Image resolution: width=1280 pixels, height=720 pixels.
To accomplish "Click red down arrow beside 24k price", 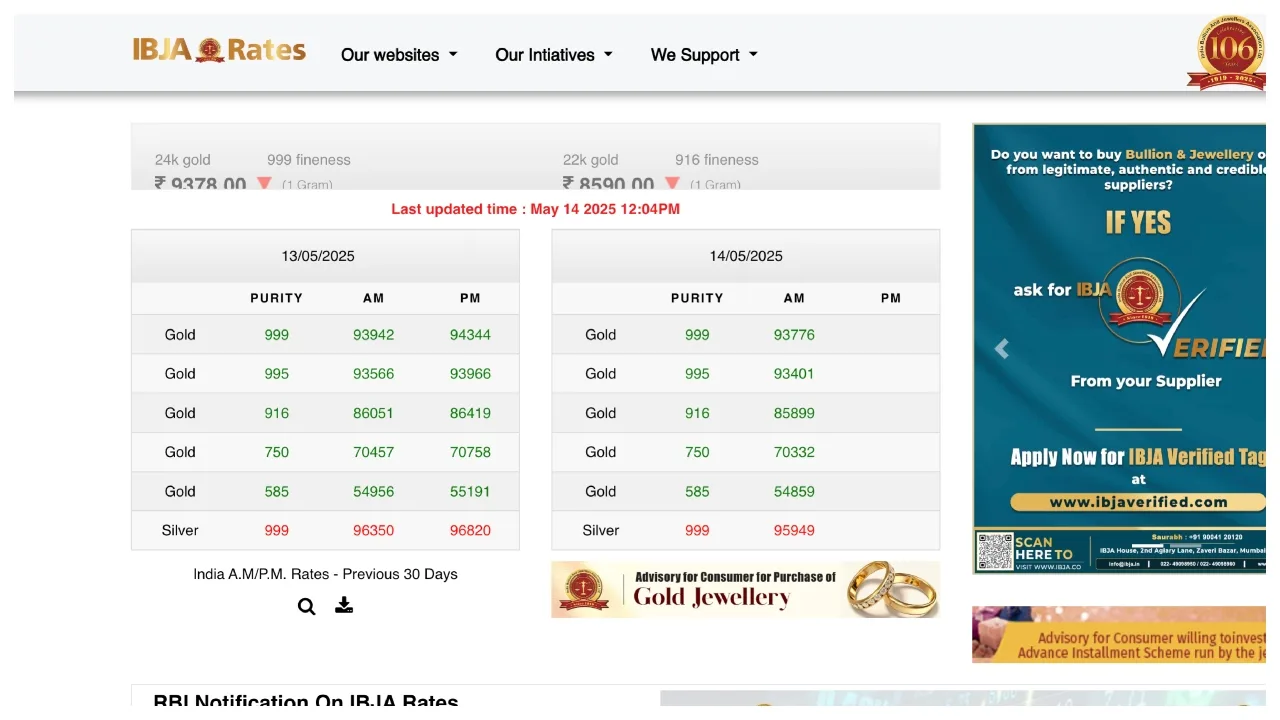I will (x=264, y=183).
